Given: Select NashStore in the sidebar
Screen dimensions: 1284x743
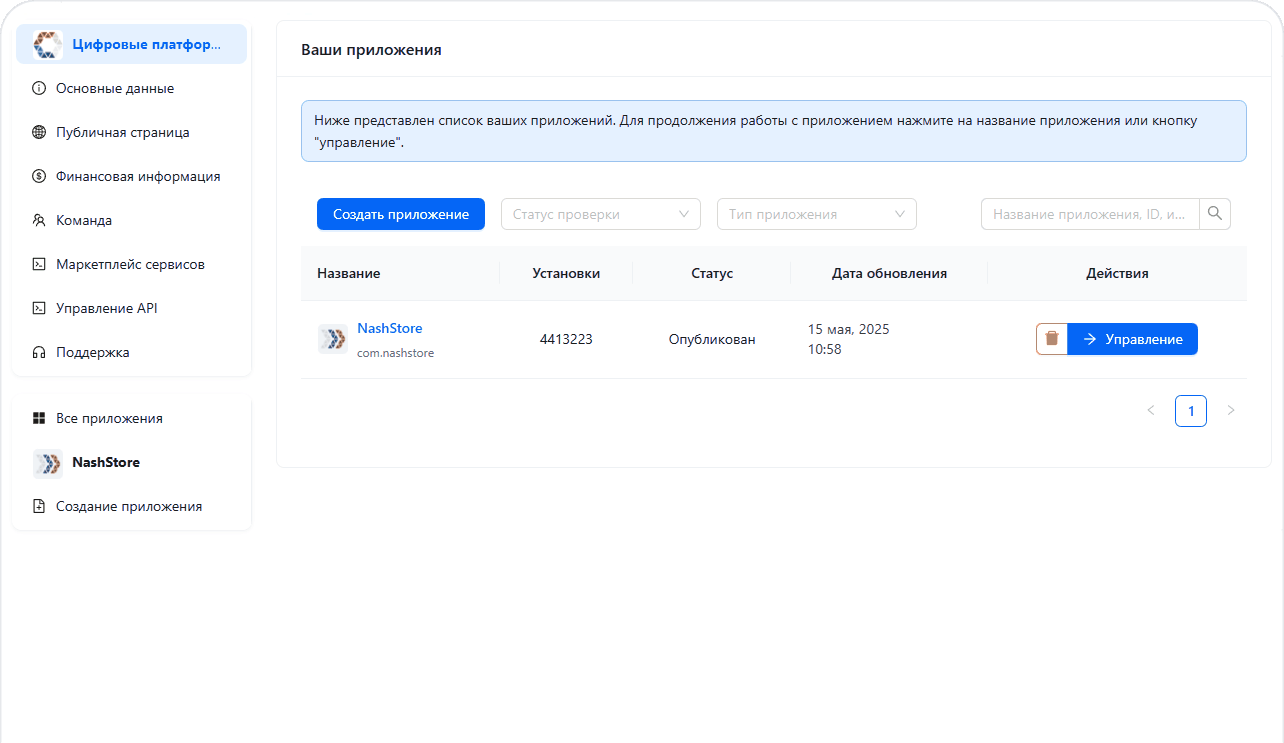Looking at the screenshot, I should point(131,462).
